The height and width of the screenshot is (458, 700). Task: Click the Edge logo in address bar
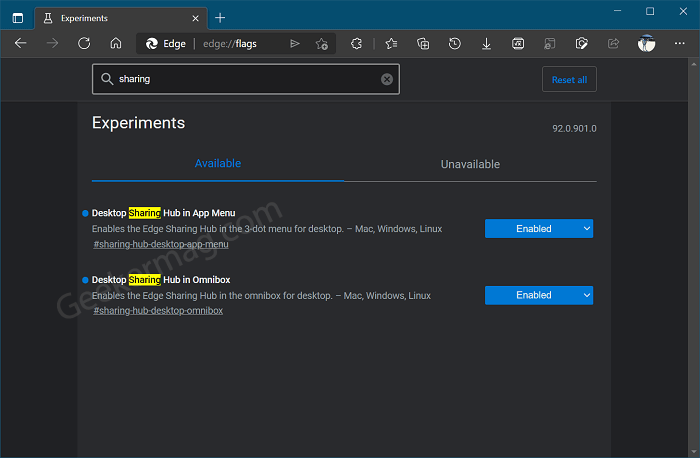152,43
